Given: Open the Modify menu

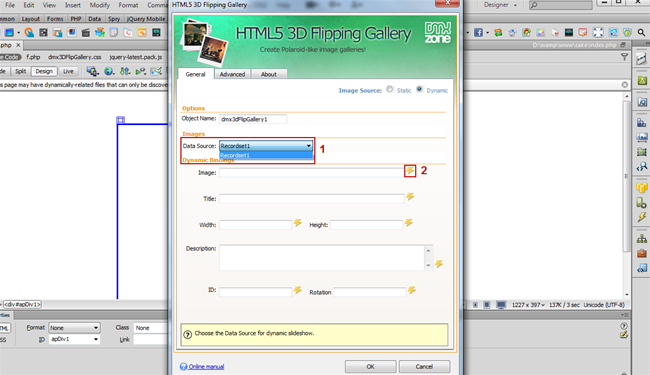Looking at the screenshot, I should (99, 5).
